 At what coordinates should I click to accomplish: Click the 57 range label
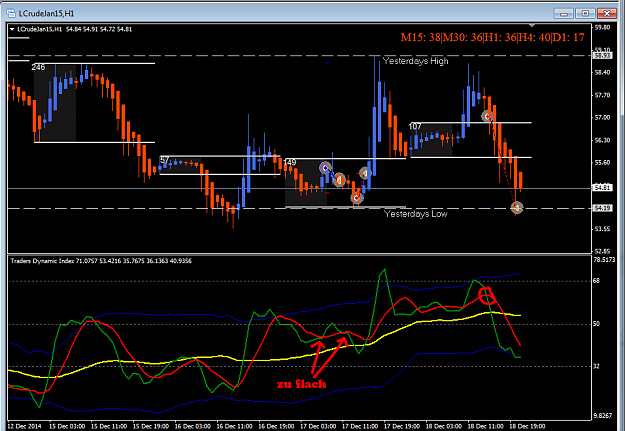pos(164,160)
